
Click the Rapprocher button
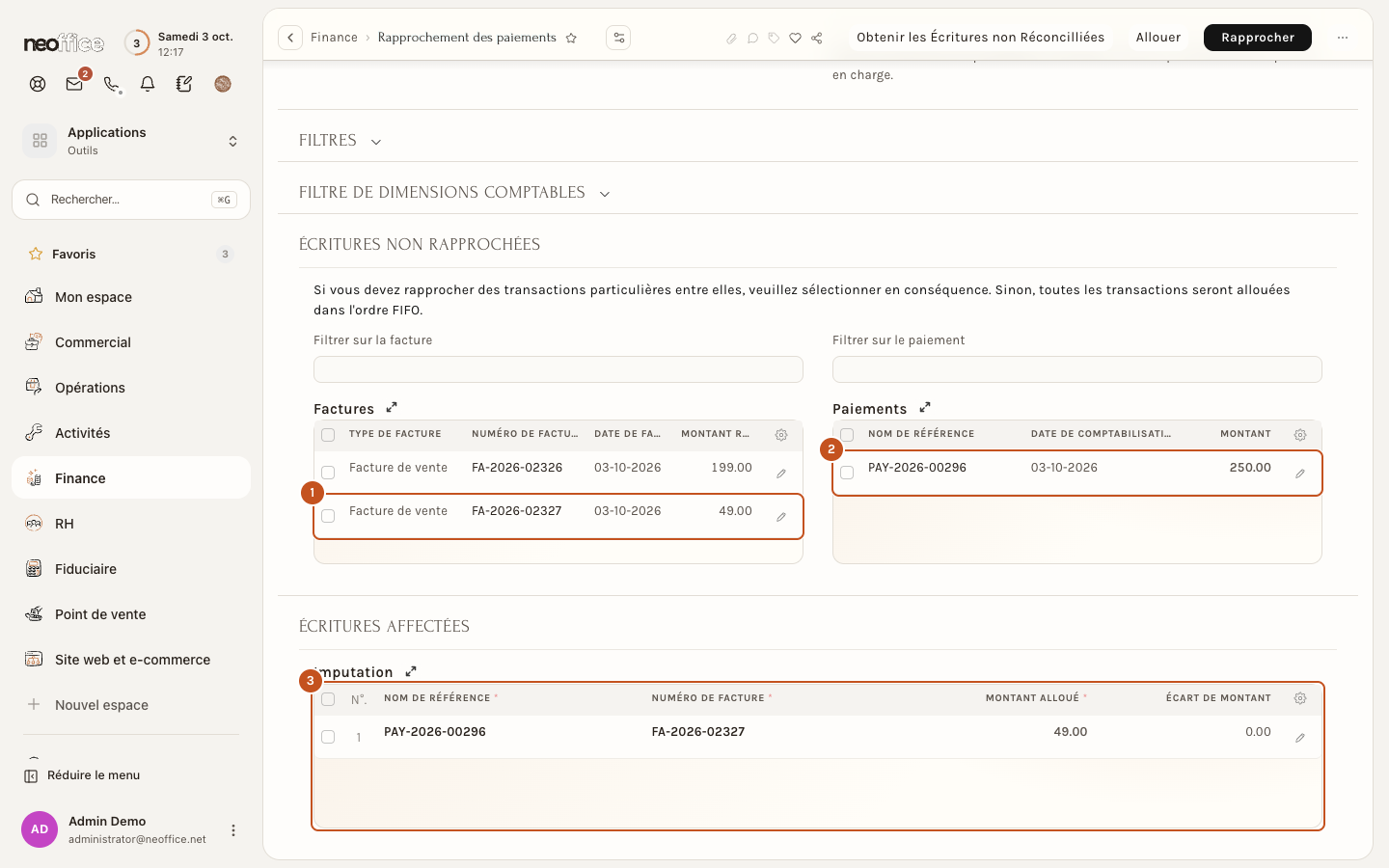1258,38
